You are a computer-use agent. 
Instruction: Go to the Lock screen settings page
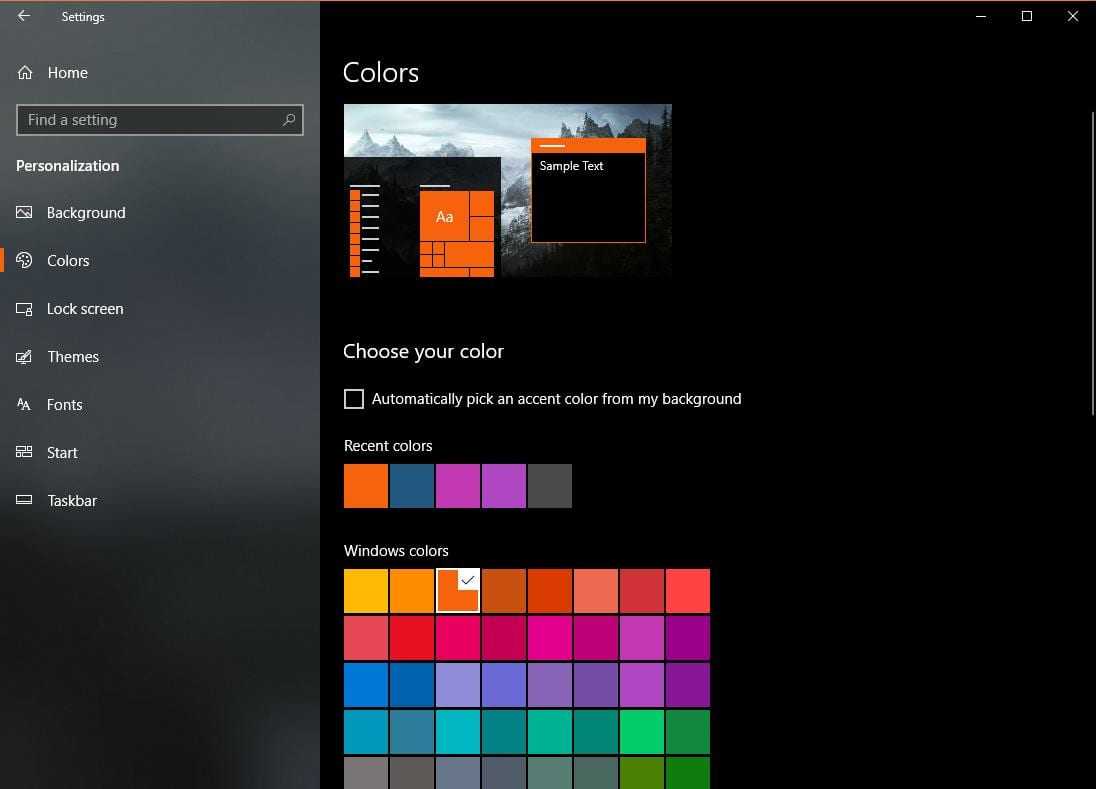[85, 309]
